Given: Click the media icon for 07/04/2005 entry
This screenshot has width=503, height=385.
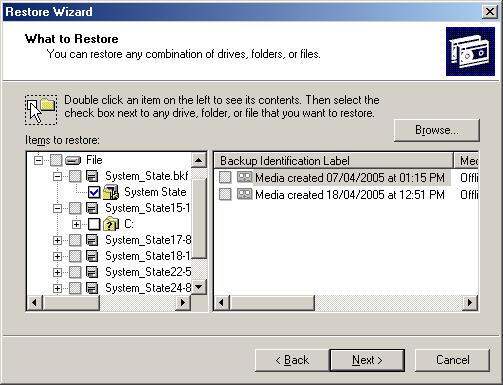Looking at the screenshot, I should (244, 177).
